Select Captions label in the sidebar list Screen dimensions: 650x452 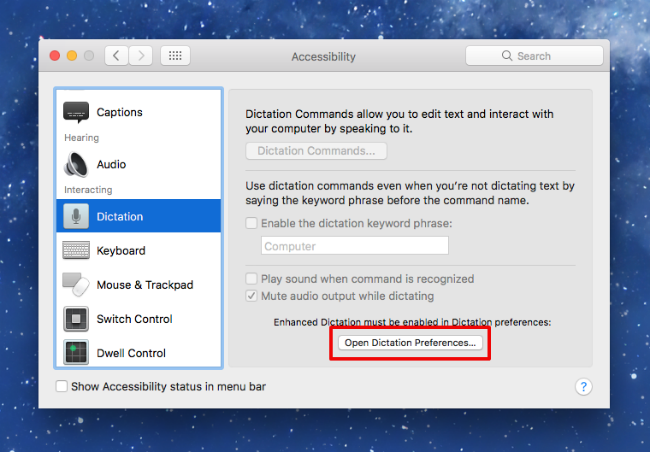tap(119, 112)
